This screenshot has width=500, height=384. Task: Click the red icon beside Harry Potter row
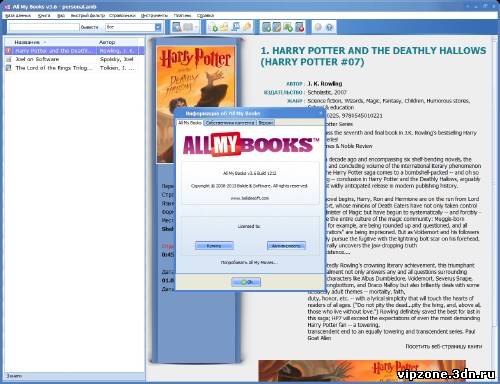coord(9,51)
